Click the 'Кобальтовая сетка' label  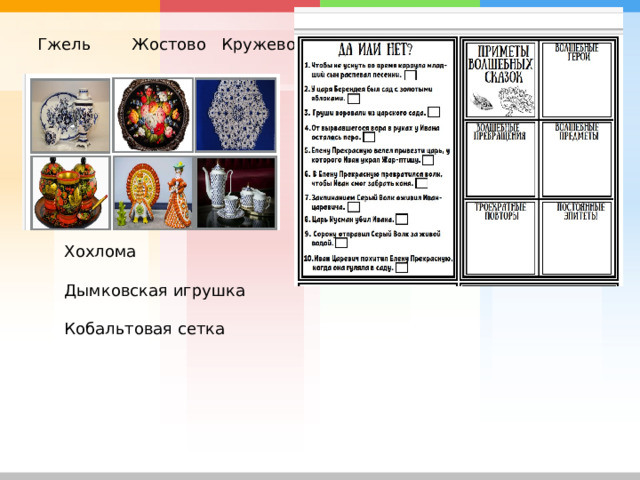coord(144,329)
